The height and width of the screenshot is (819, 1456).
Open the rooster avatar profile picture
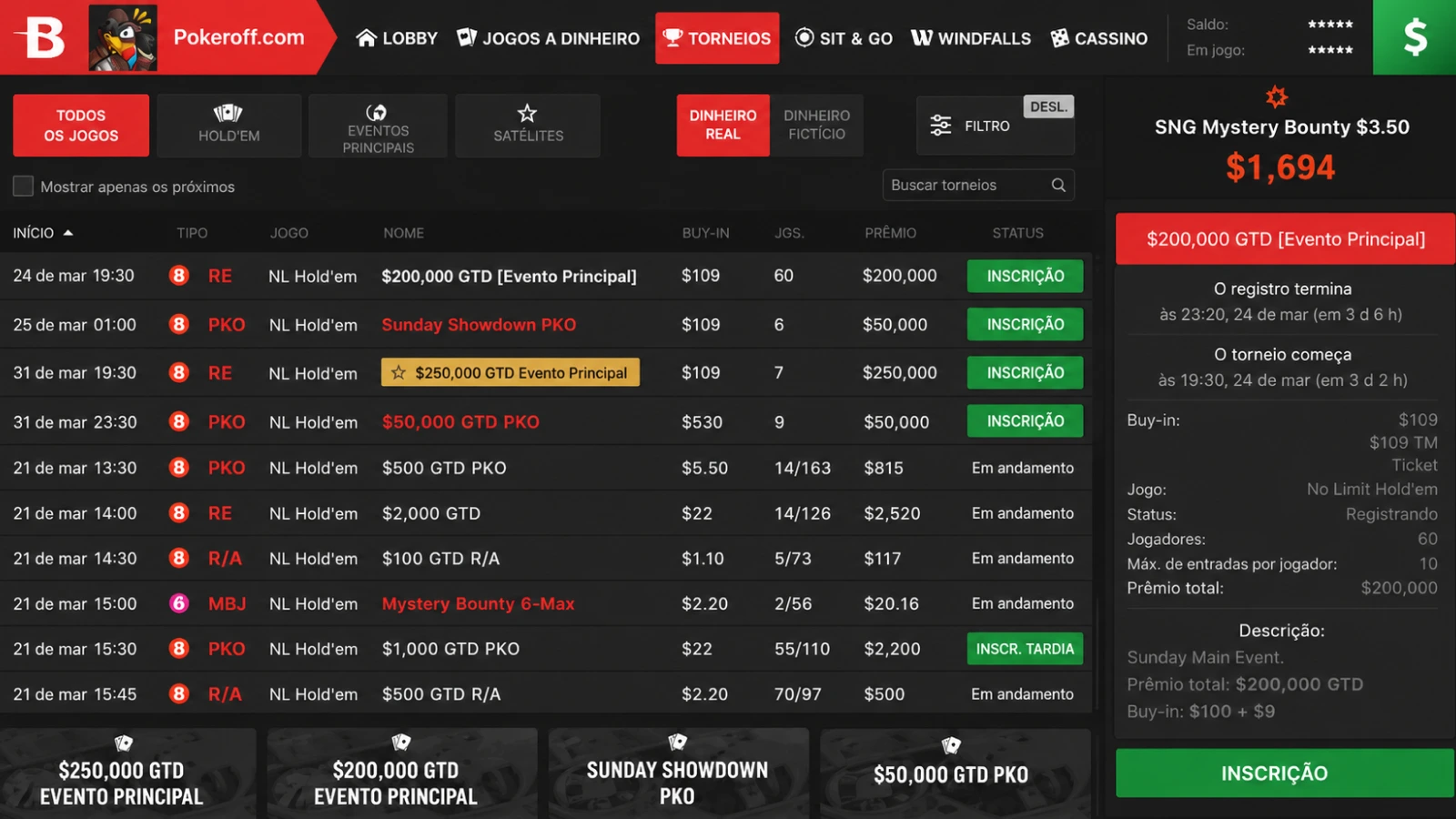pyautogui.click(x=123, y=37)
